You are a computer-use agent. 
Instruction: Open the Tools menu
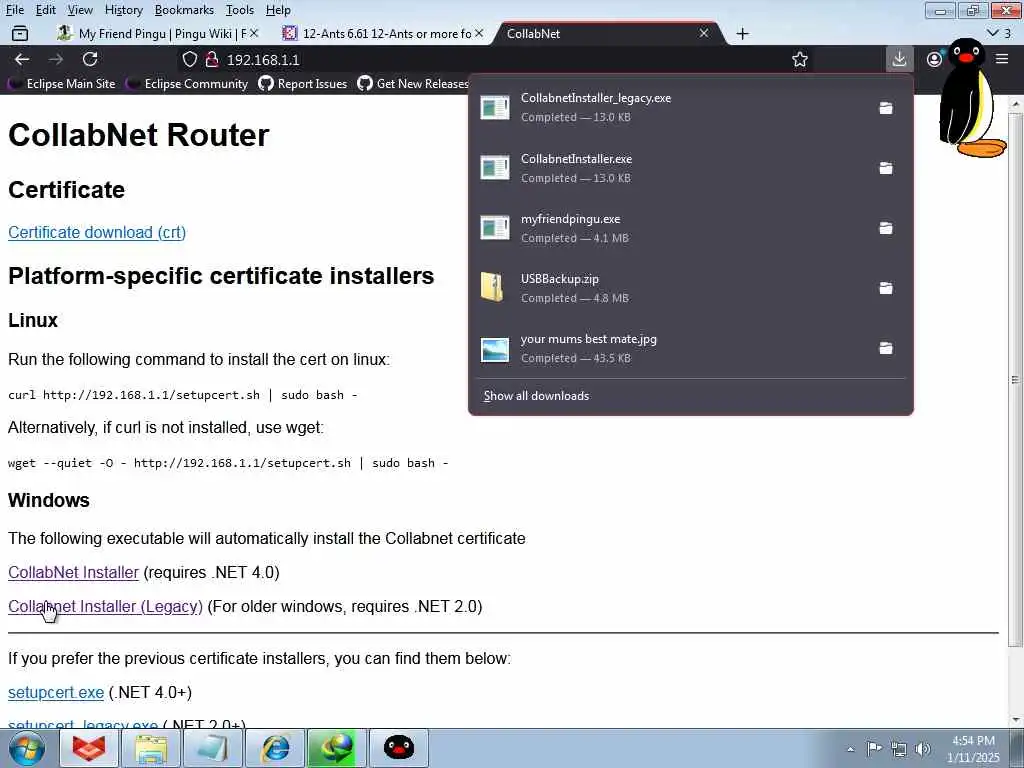(x=240, y=10)
